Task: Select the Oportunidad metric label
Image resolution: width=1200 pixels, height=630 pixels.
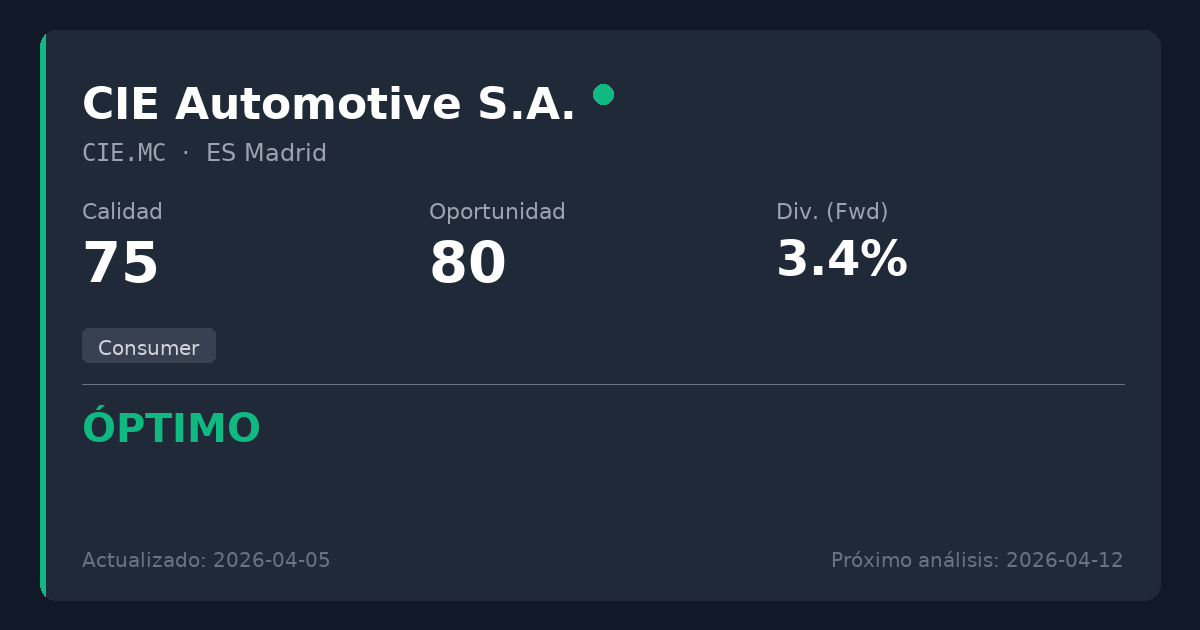Action: tap(497, 212)
